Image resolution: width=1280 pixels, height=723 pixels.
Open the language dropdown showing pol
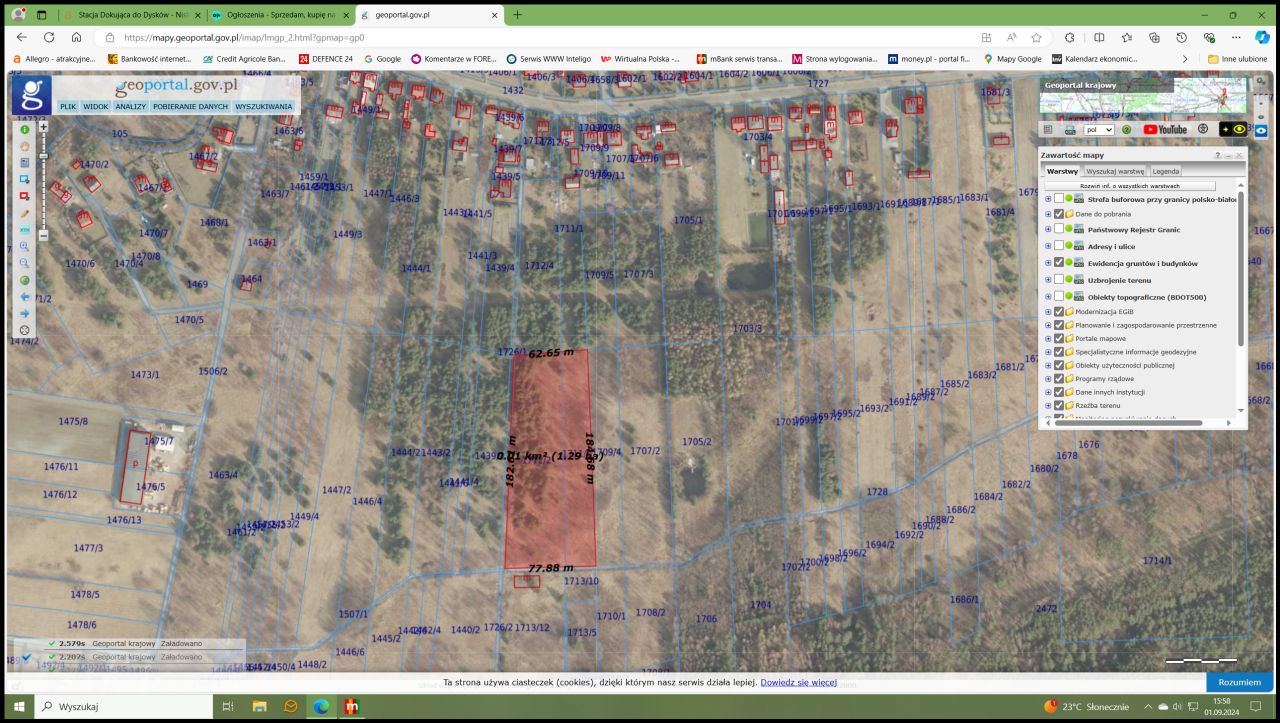[1099, 129]
